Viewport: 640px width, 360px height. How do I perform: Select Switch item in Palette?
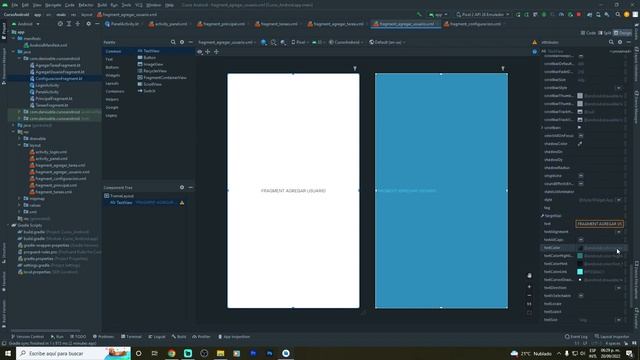[147, 91]
